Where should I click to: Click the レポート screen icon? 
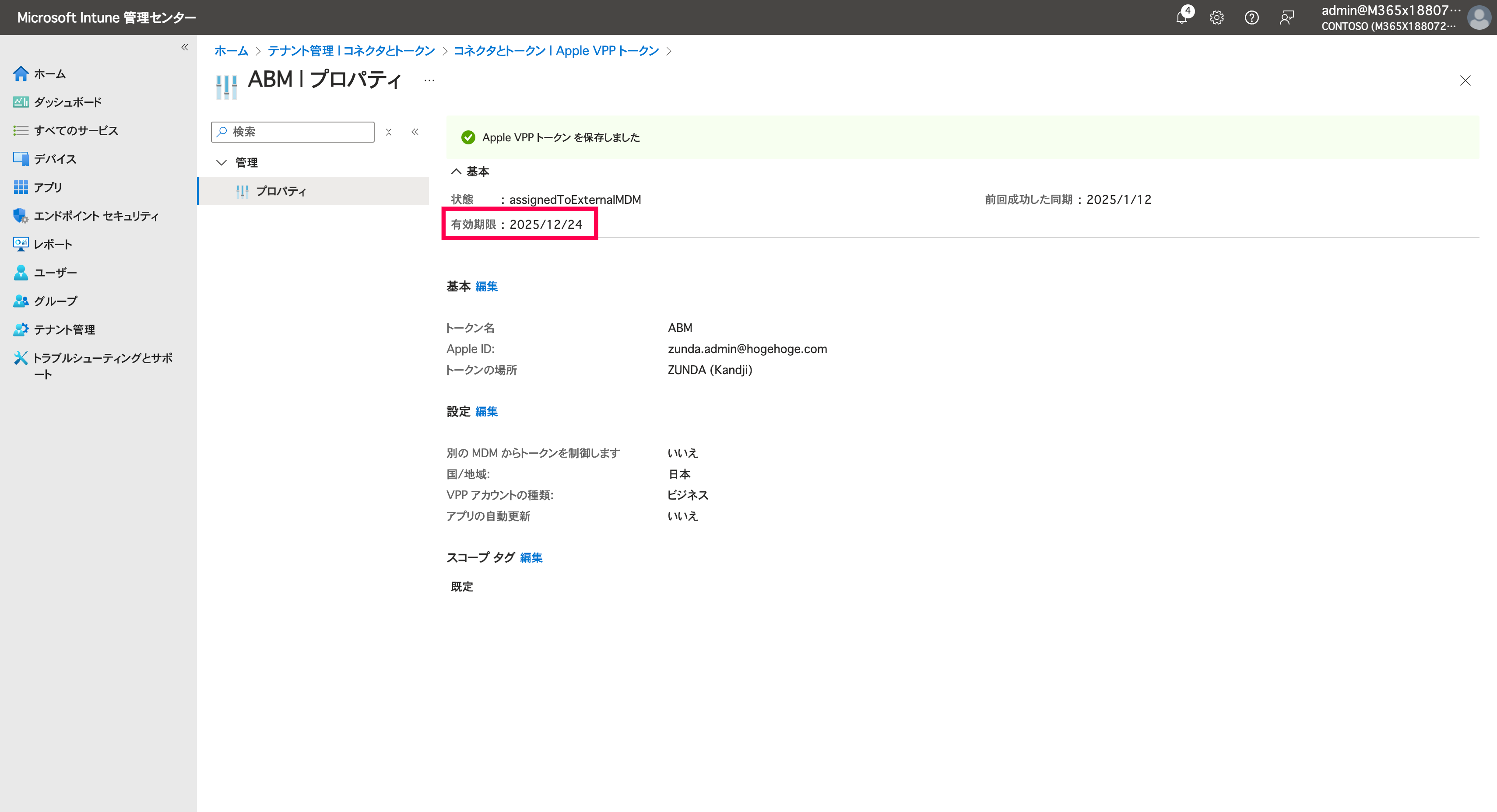(x=21, y=244)
